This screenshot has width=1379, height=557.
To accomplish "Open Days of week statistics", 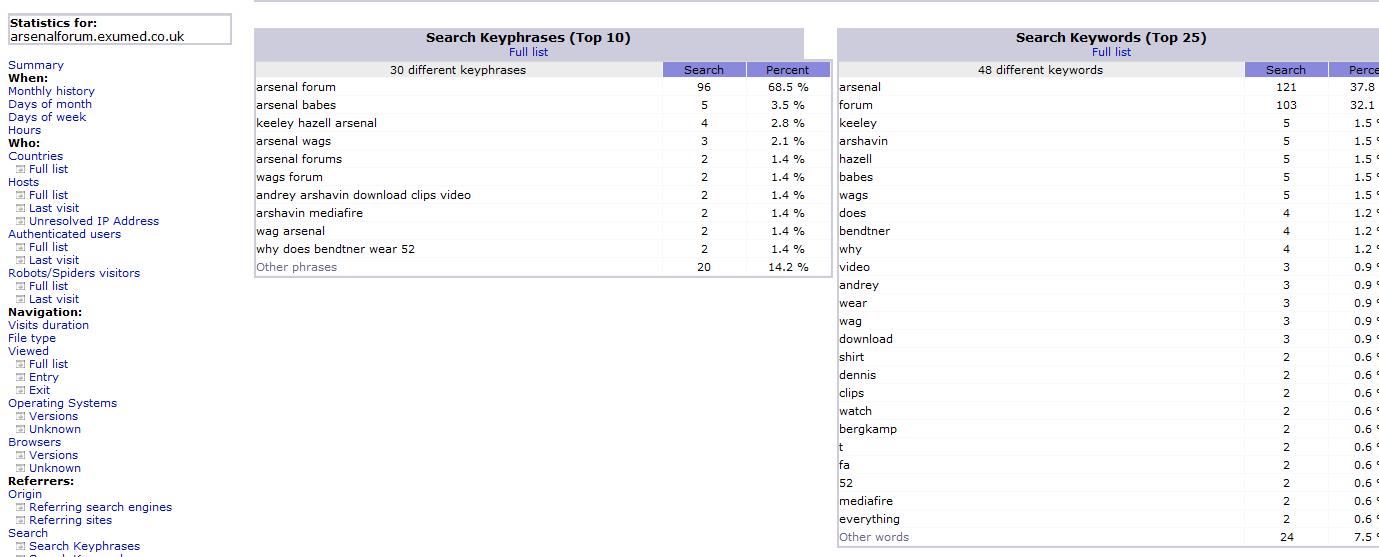I will [47, 117].
